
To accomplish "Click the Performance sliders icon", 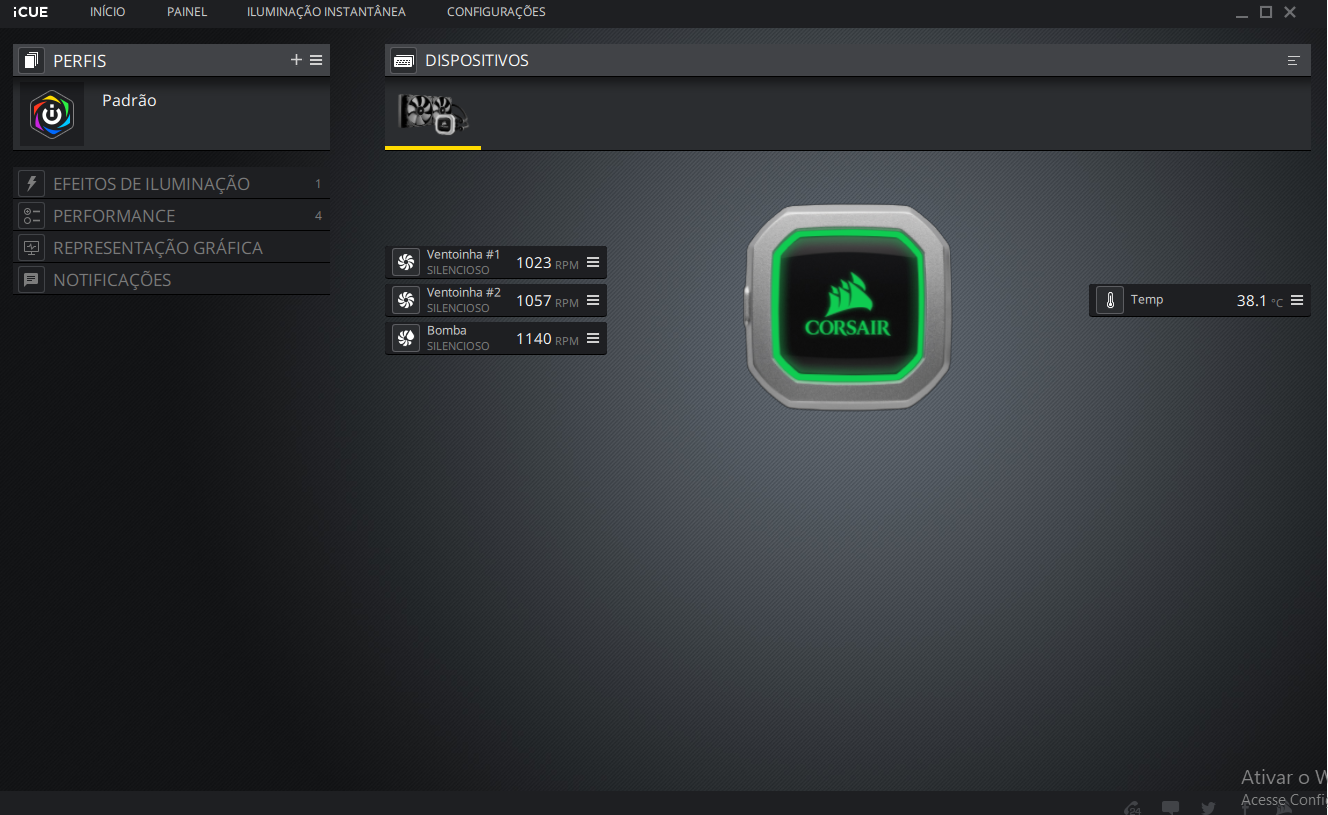I will pyautogui.click(x=31, y=216).
